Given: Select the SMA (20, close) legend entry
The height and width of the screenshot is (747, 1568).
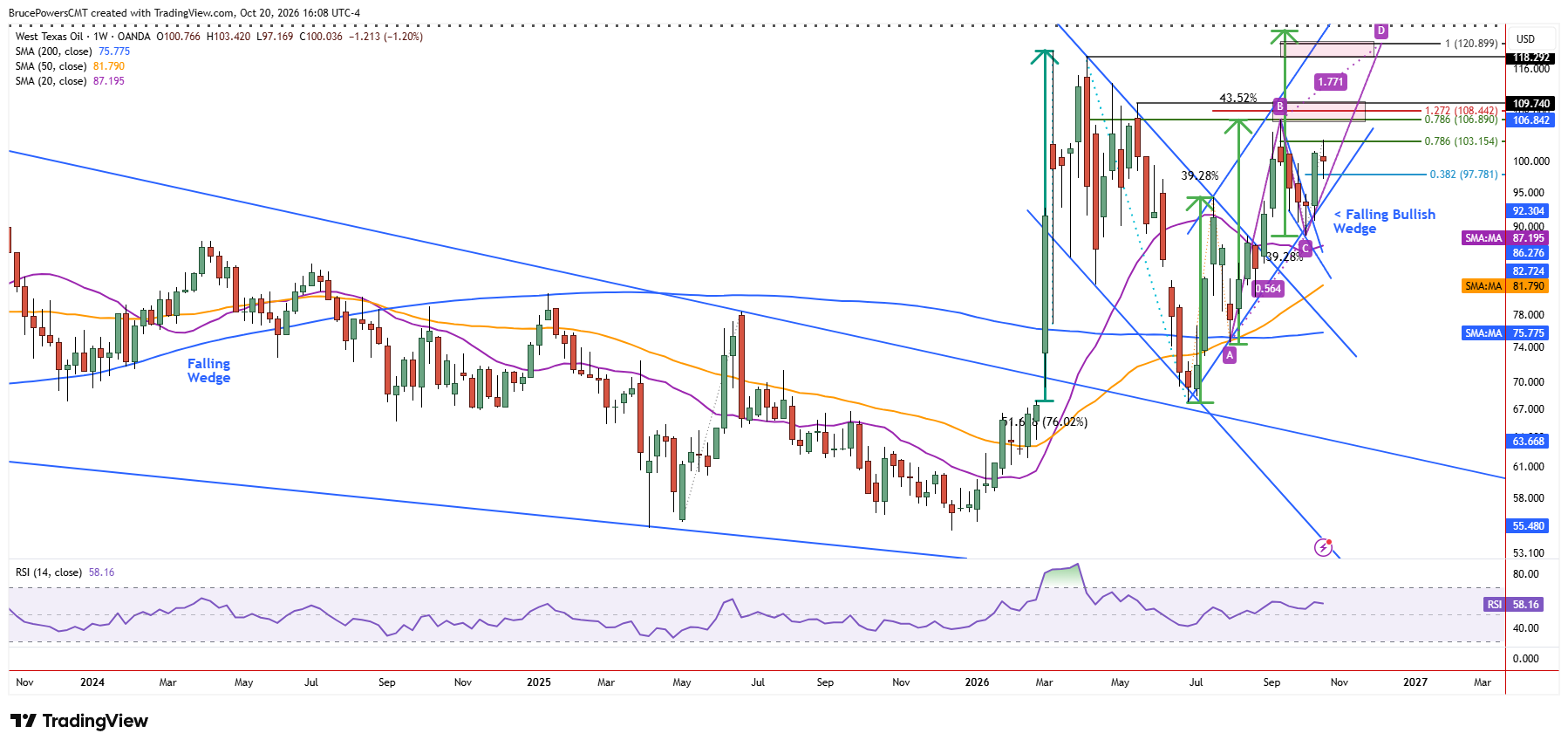Looking at the screenshot, I should (70, 81).
